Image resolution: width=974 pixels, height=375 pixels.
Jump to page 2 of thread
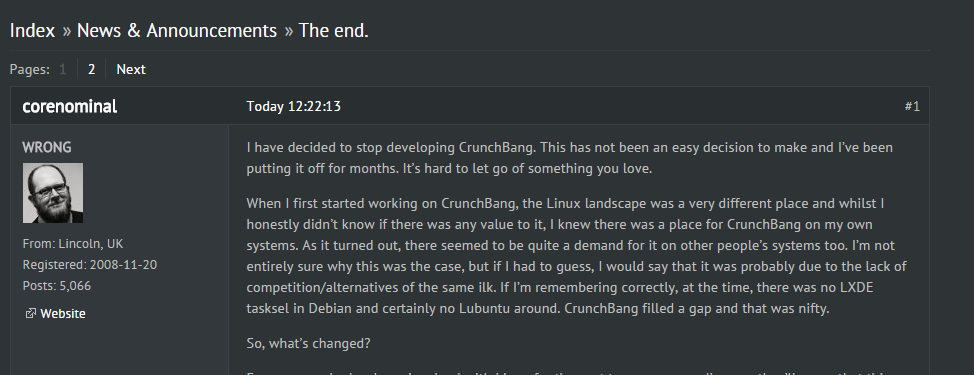[91, 70]
